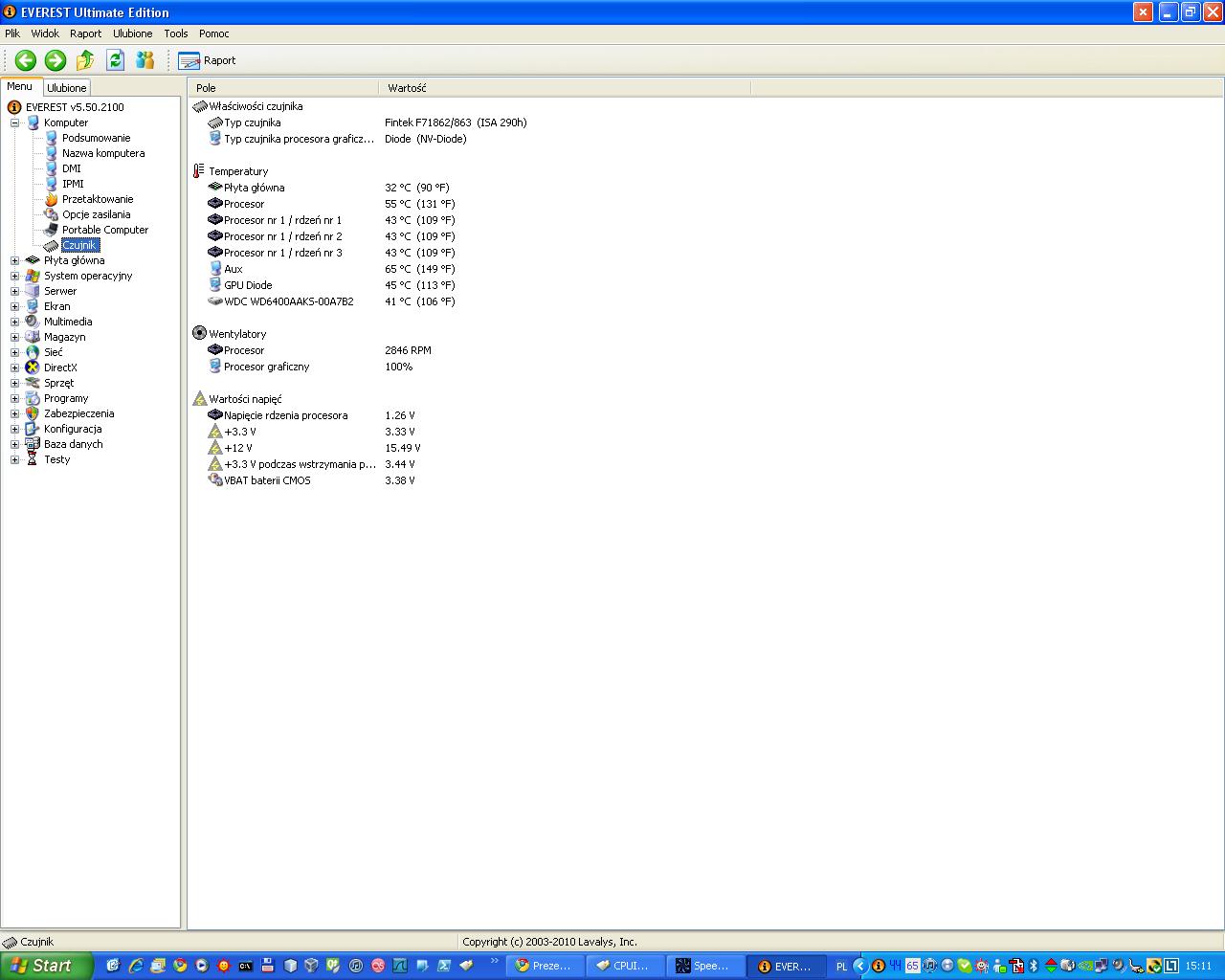Switch to the CPUI... taskbar button
This screenshot has width=1225, height=980.
[x=625, y=966]
